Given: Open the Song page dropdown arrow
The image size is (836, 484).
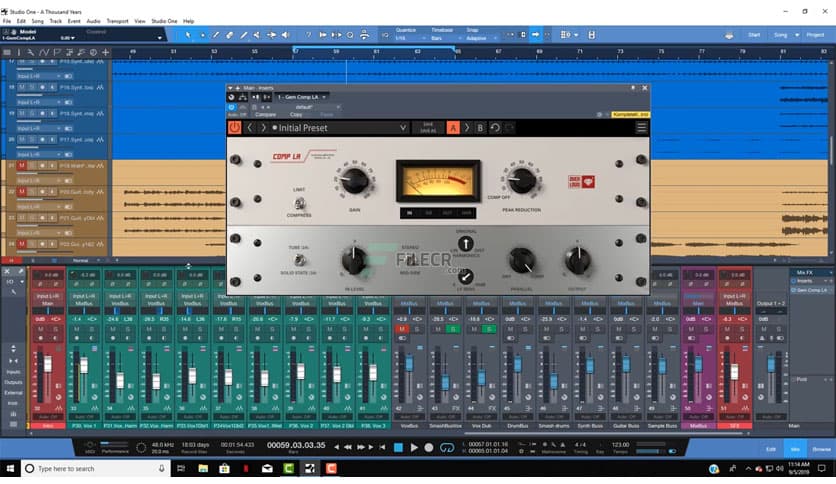Looking at the screenshot, I should tap(797, 35).
